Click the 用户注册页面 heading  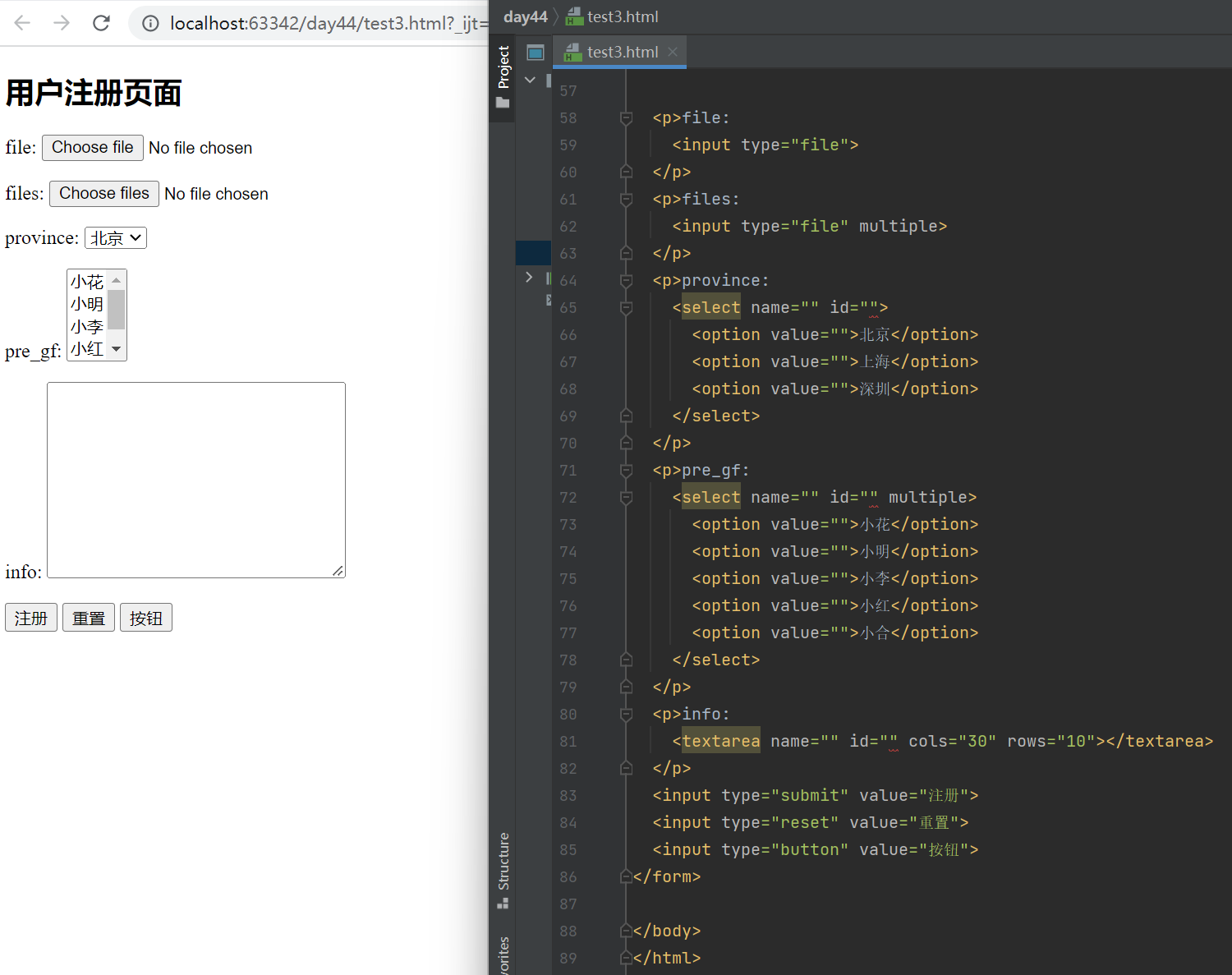94,93
